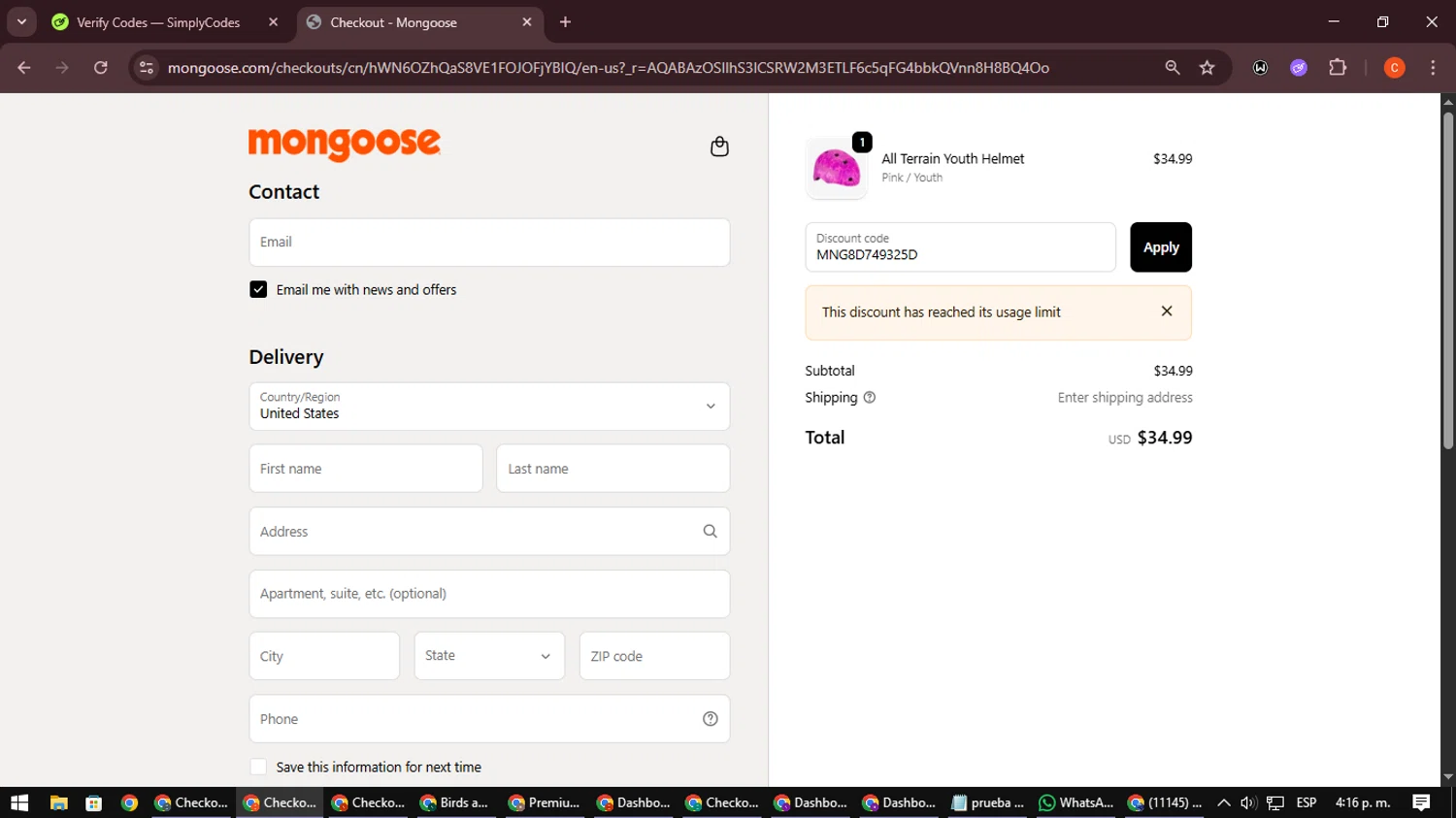Click the All Terrain Youth Helmet title
Viewport: 1456px width, 818px height.
click(x=953, y=159)
